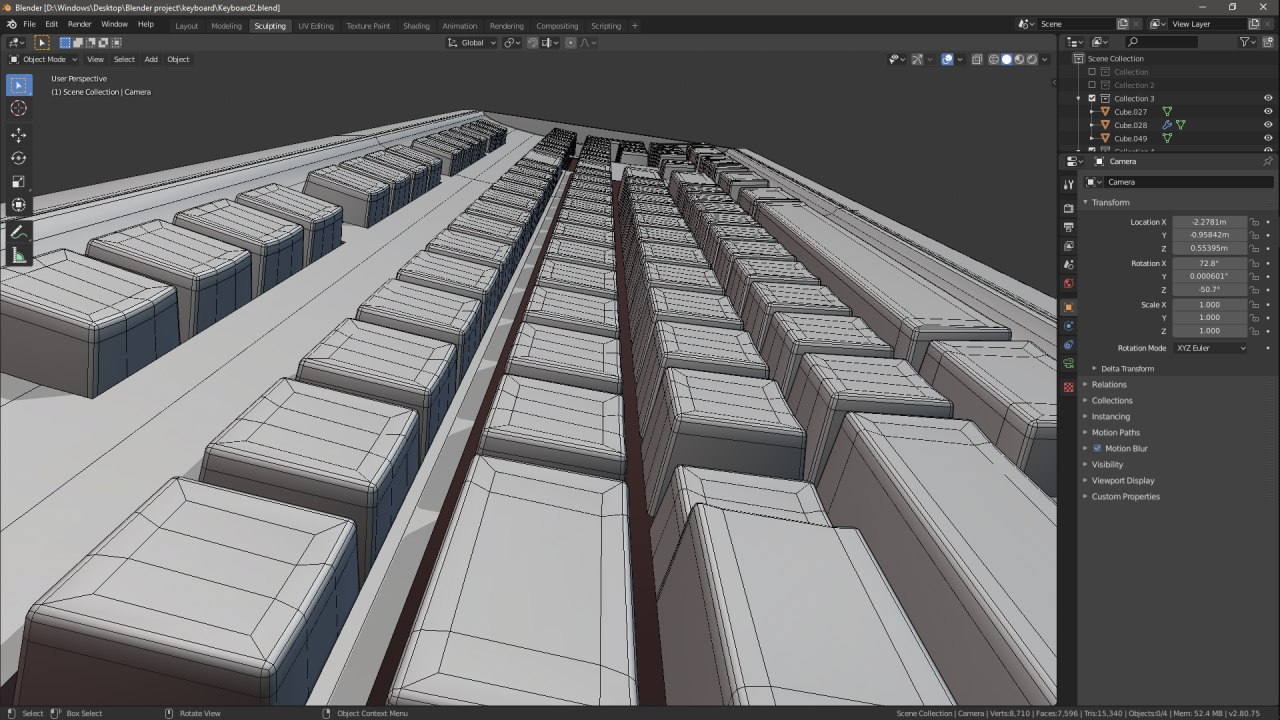Hide Cube.028 with eye icon
The width and height of the screenshot is (1280, 720).
[x=1268, y=125]
